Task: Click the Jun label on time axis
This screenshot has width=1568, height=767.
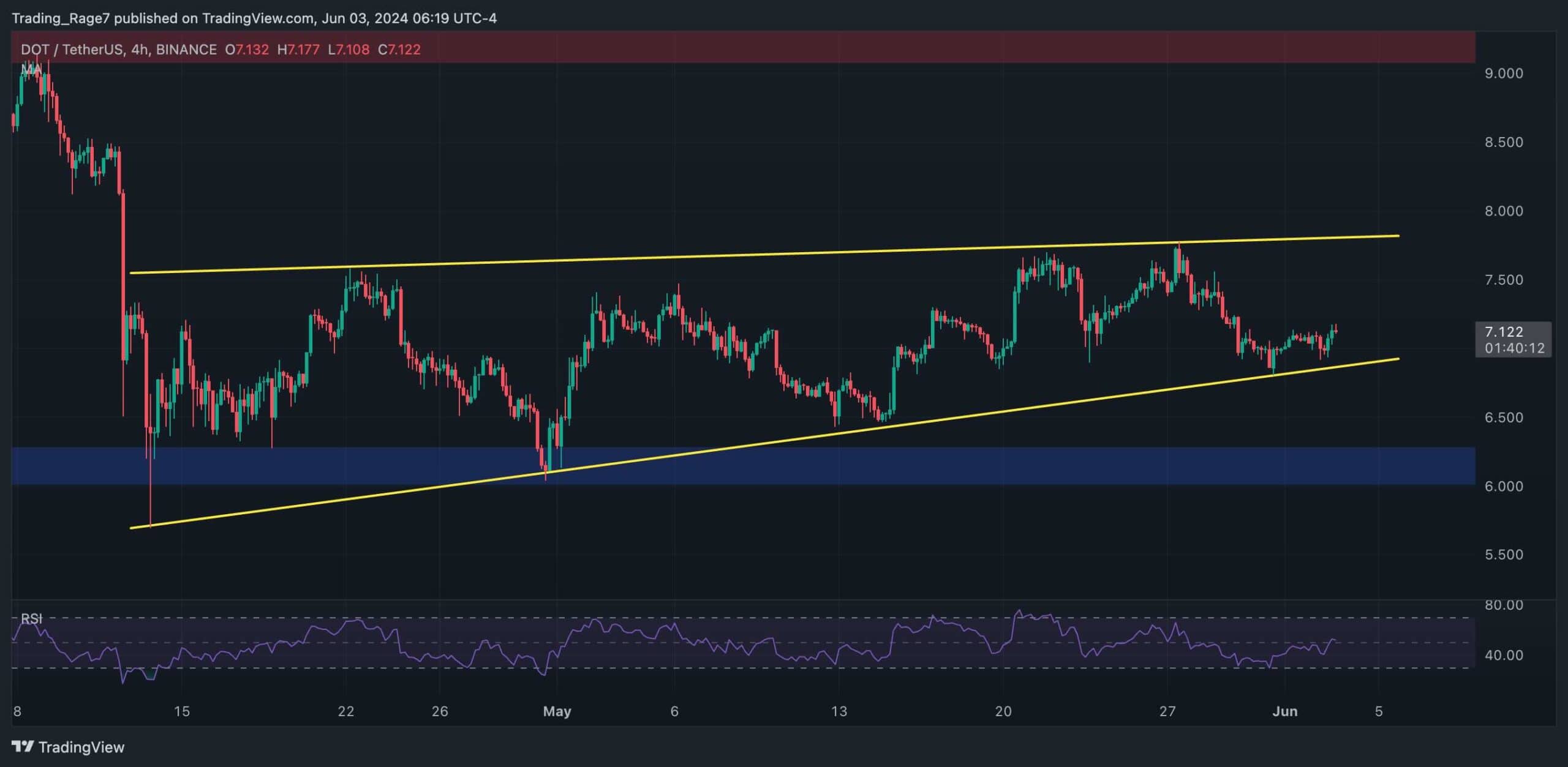Action: pyautogui.click(x=1285, y=711)
